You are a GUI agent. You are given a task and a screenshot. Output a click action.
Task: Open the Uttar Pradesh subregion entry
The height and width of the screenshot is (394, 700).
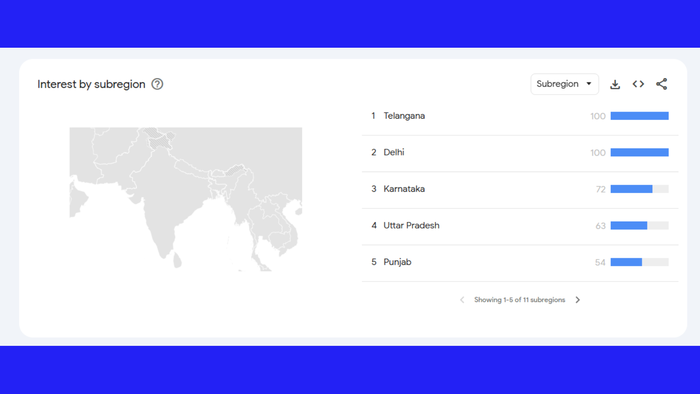411,226
